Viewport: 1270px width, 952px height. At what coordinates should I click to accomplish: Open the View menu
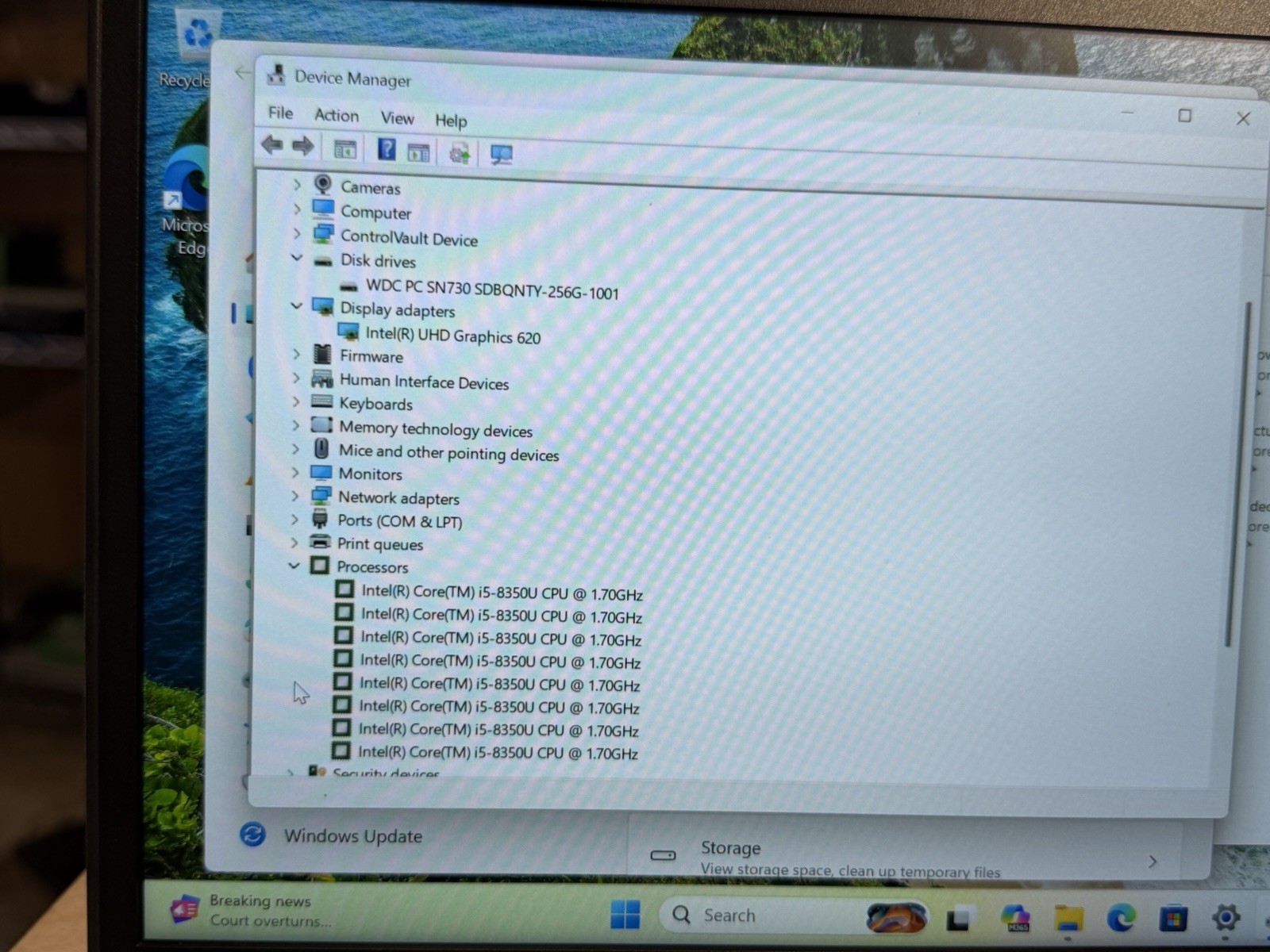point(397,118)
